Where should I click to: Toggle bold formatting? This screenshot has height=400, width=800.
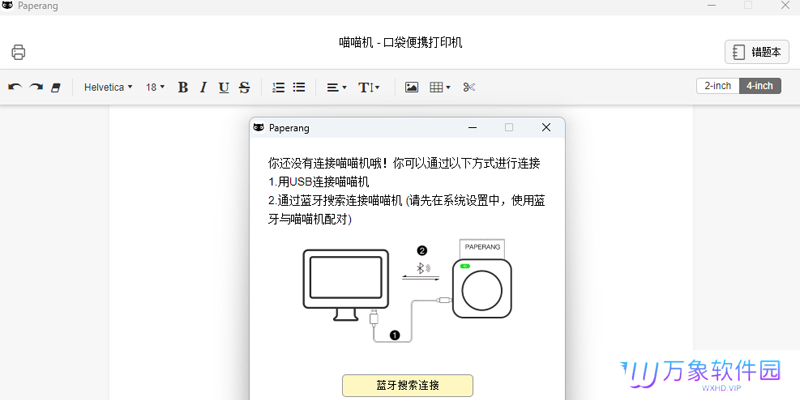183,87
